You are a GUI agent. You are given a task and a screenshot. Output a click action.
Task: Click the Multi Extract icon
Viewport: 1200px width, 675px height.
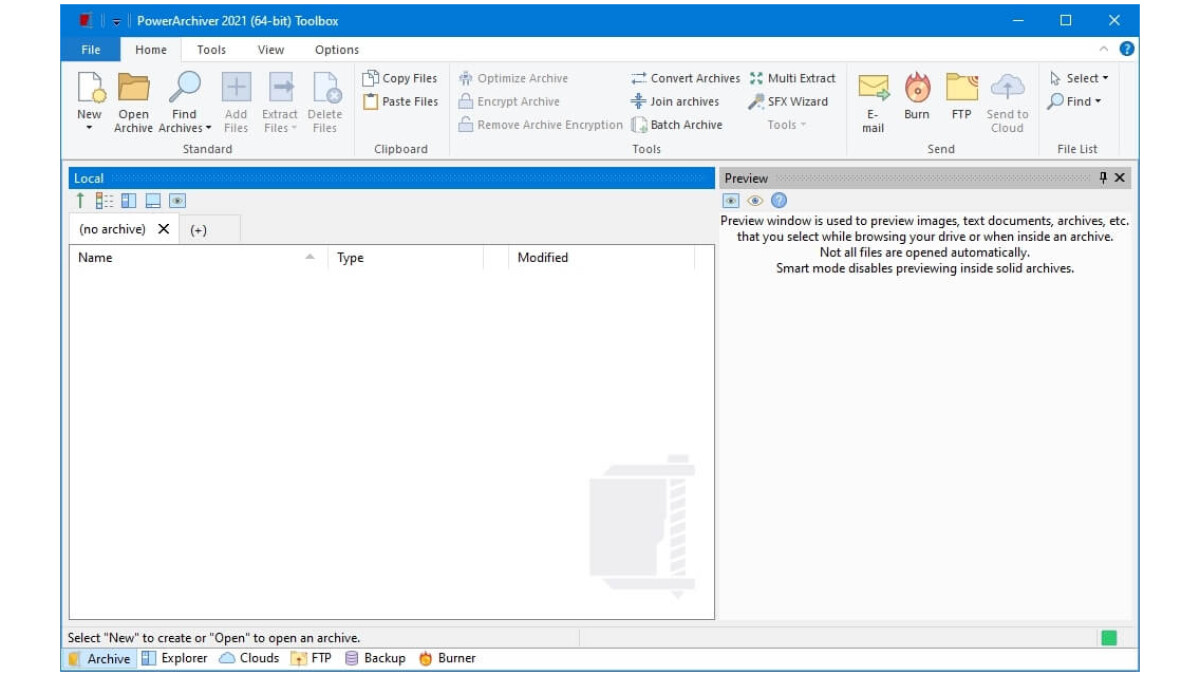756,78
